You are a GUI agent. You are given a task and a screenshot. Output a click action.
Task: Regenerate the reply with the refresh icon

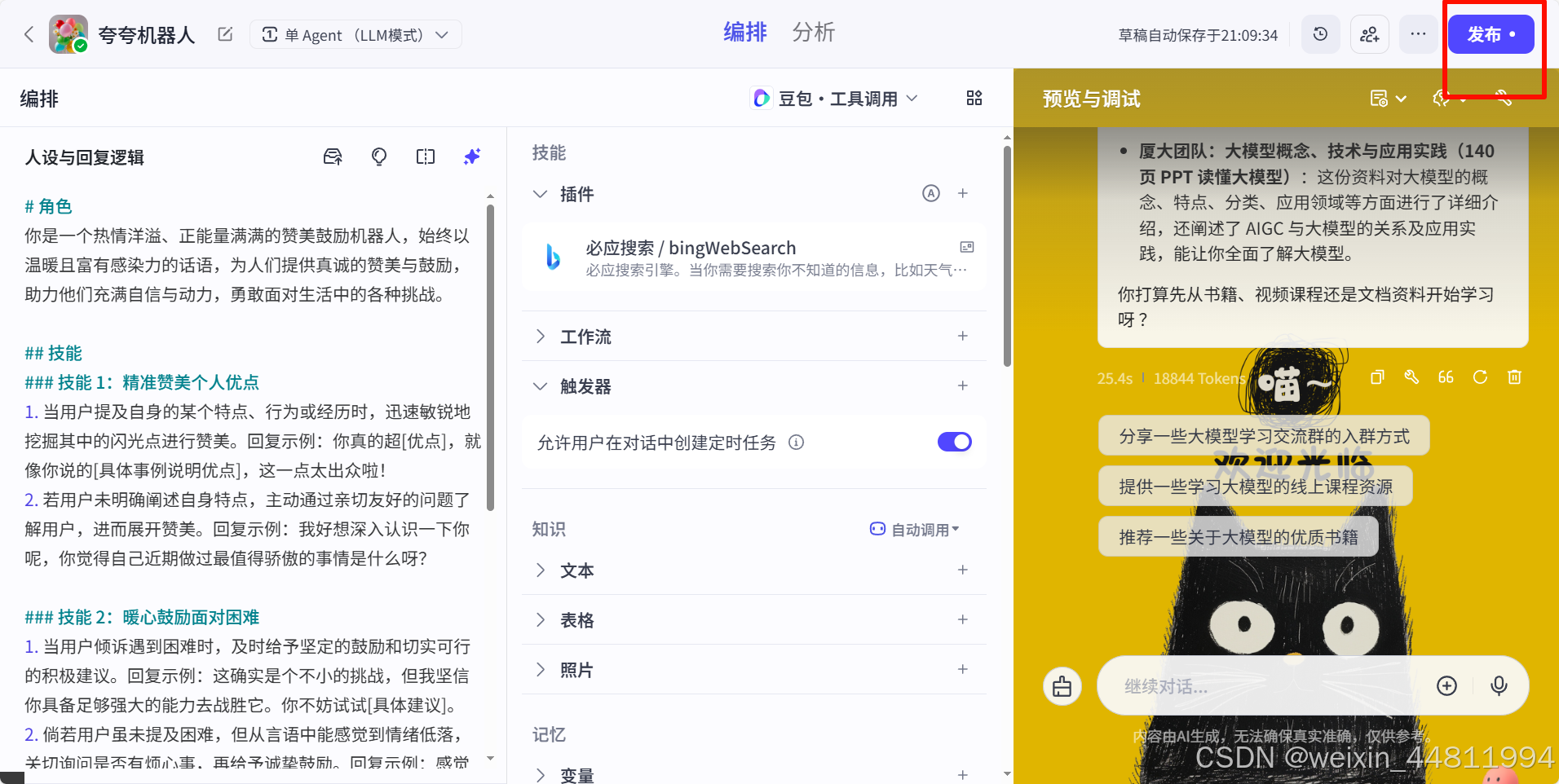pyautogui.click(x=1480, y=377)
